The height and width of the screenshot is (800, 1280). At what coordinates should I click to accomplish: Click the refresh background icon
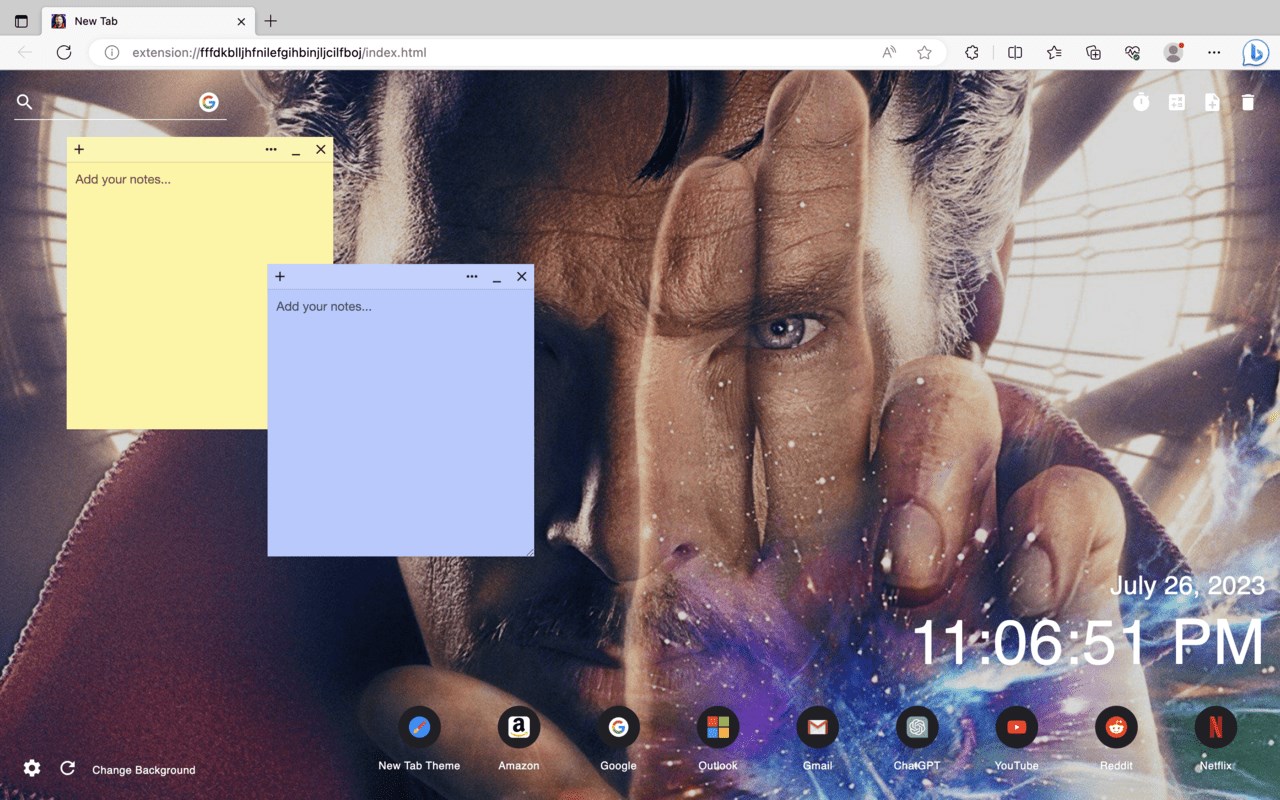[68, 768]
